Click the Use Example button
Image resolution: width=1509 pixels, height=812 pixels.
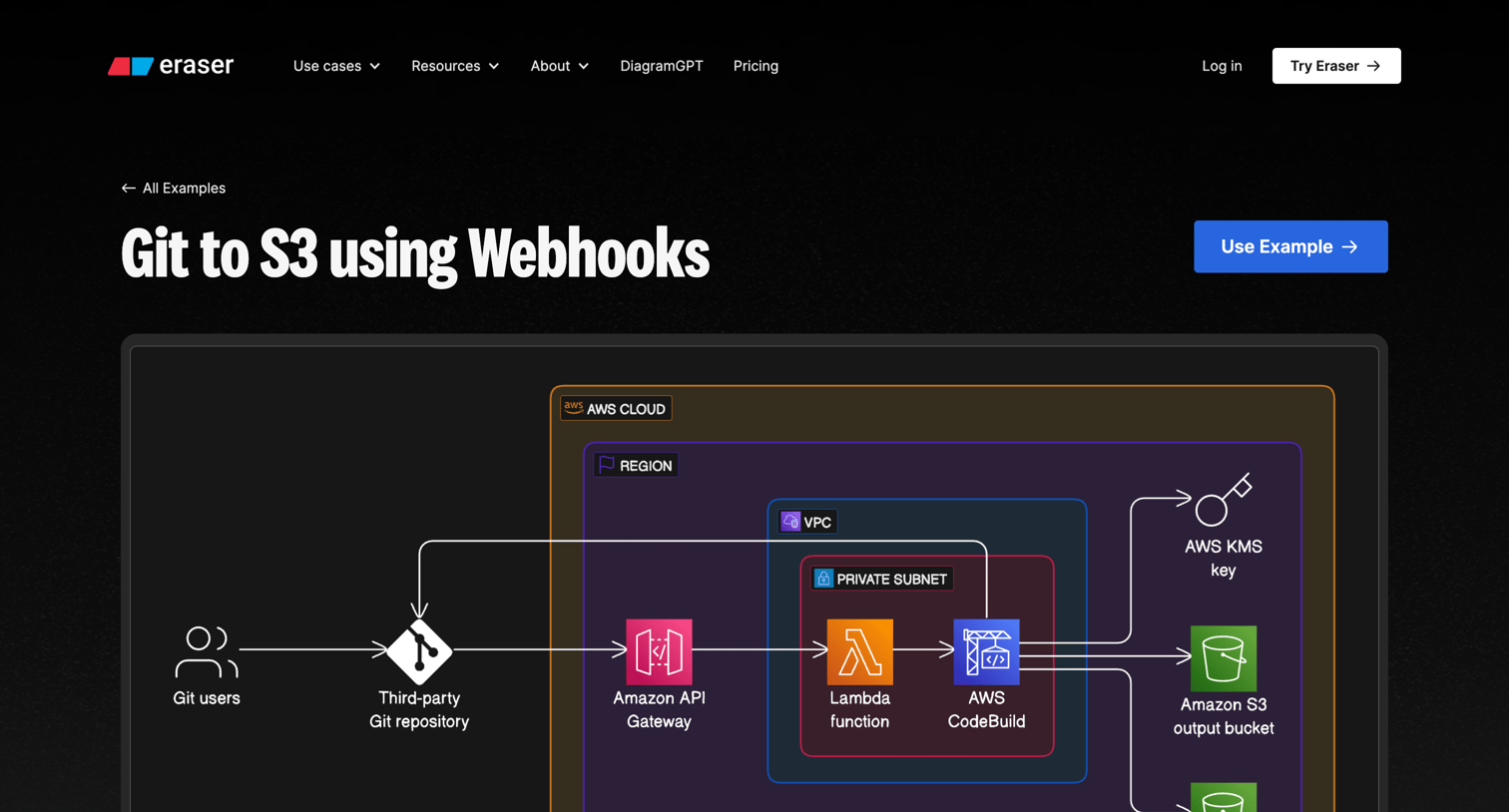click(x=1290, y=246)
